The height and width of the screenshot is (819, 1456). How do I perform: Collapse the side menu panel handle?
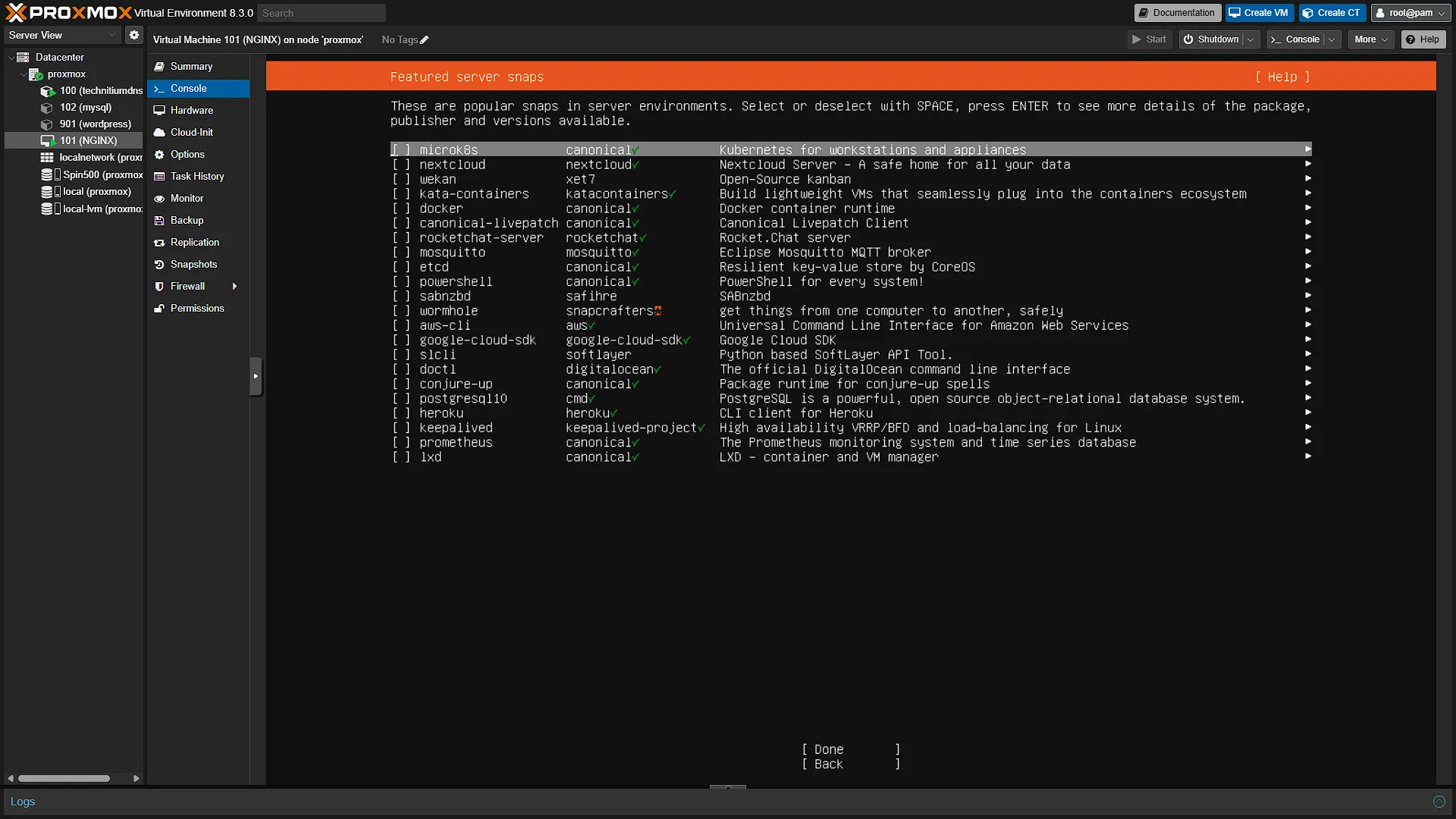[x=256, y=376]
